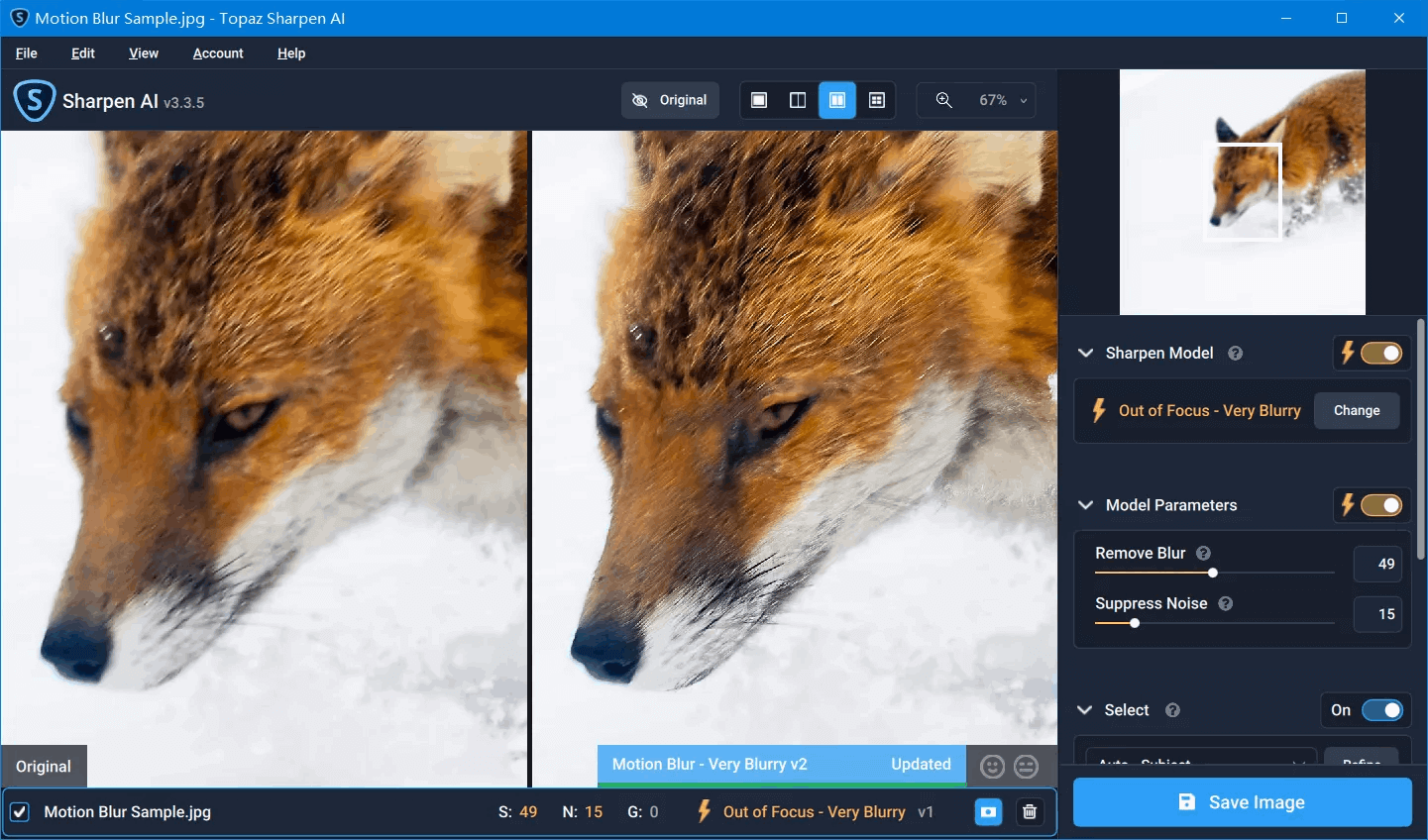The width and height of the screenshot is (1428, 840).
Task: Click the blue preview icon in bottom bar
Action: pos(988,811)
